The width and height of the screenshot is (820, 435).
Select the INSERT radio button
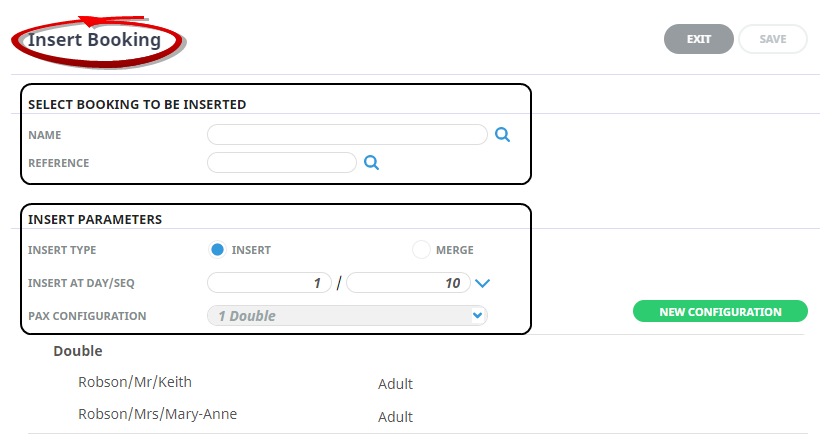point(217,250)
